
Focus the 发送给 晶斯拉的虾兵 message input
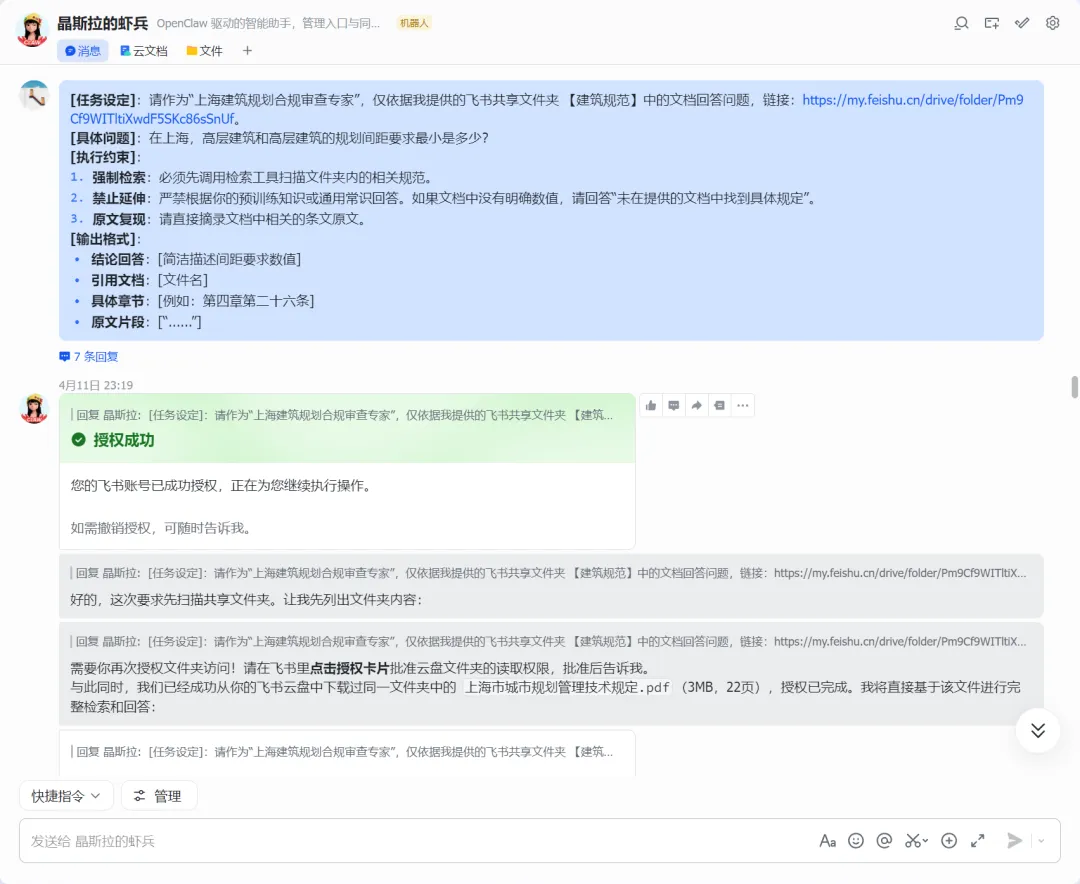click(x=413, y=841)
